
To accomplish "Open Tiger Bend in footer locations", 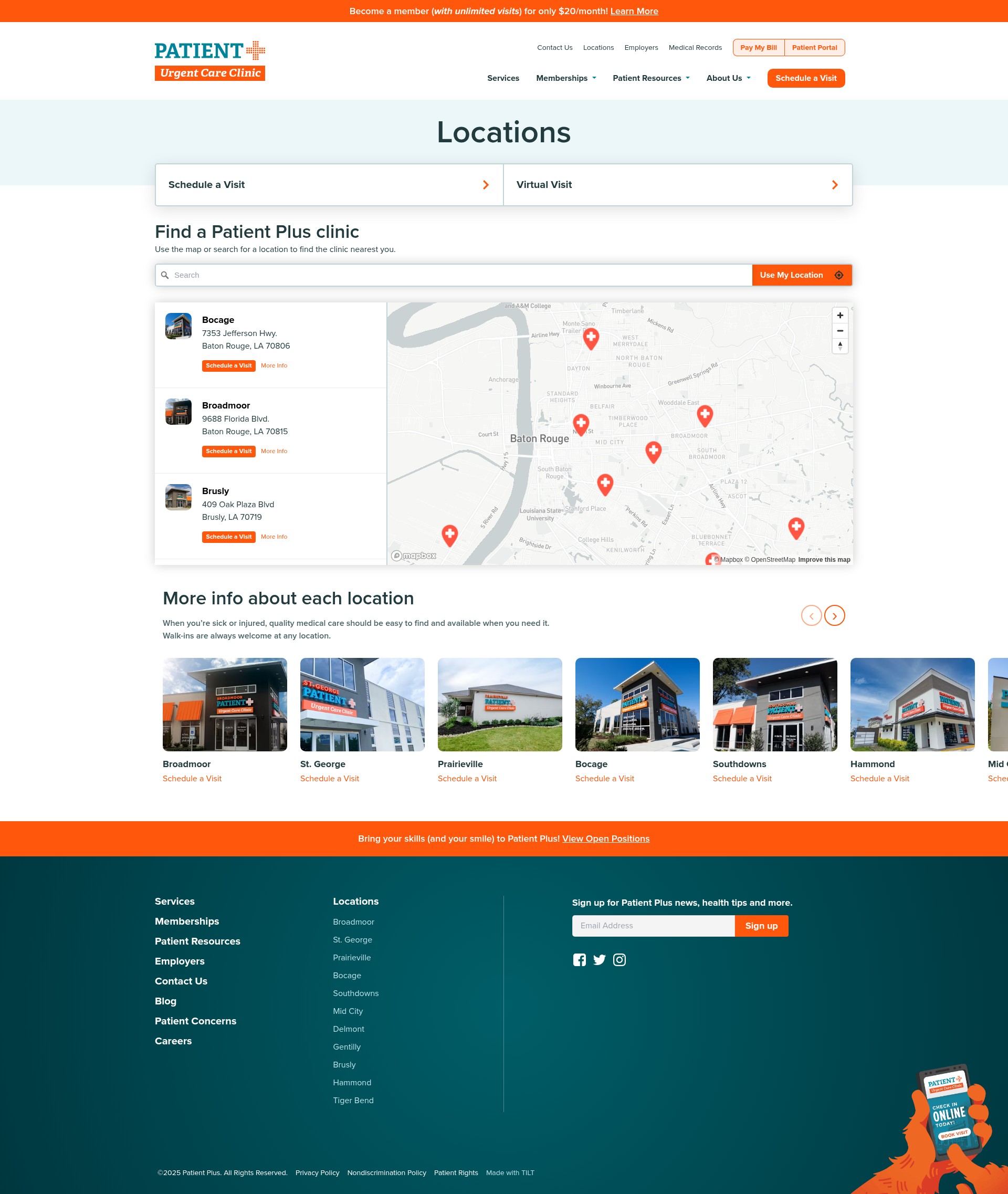I will [353, 1100].
